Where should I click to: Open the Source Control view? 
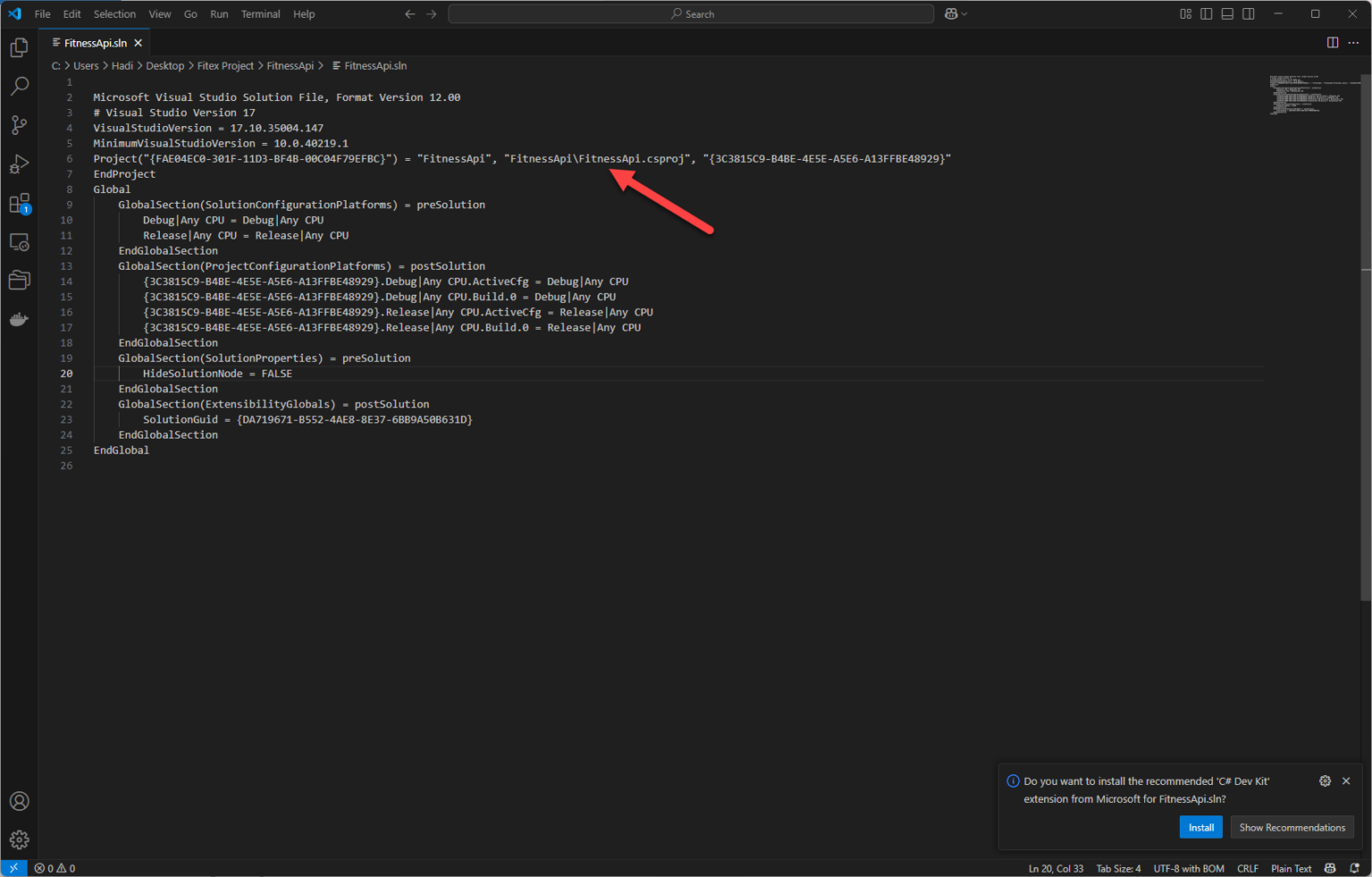pos(19,125)
